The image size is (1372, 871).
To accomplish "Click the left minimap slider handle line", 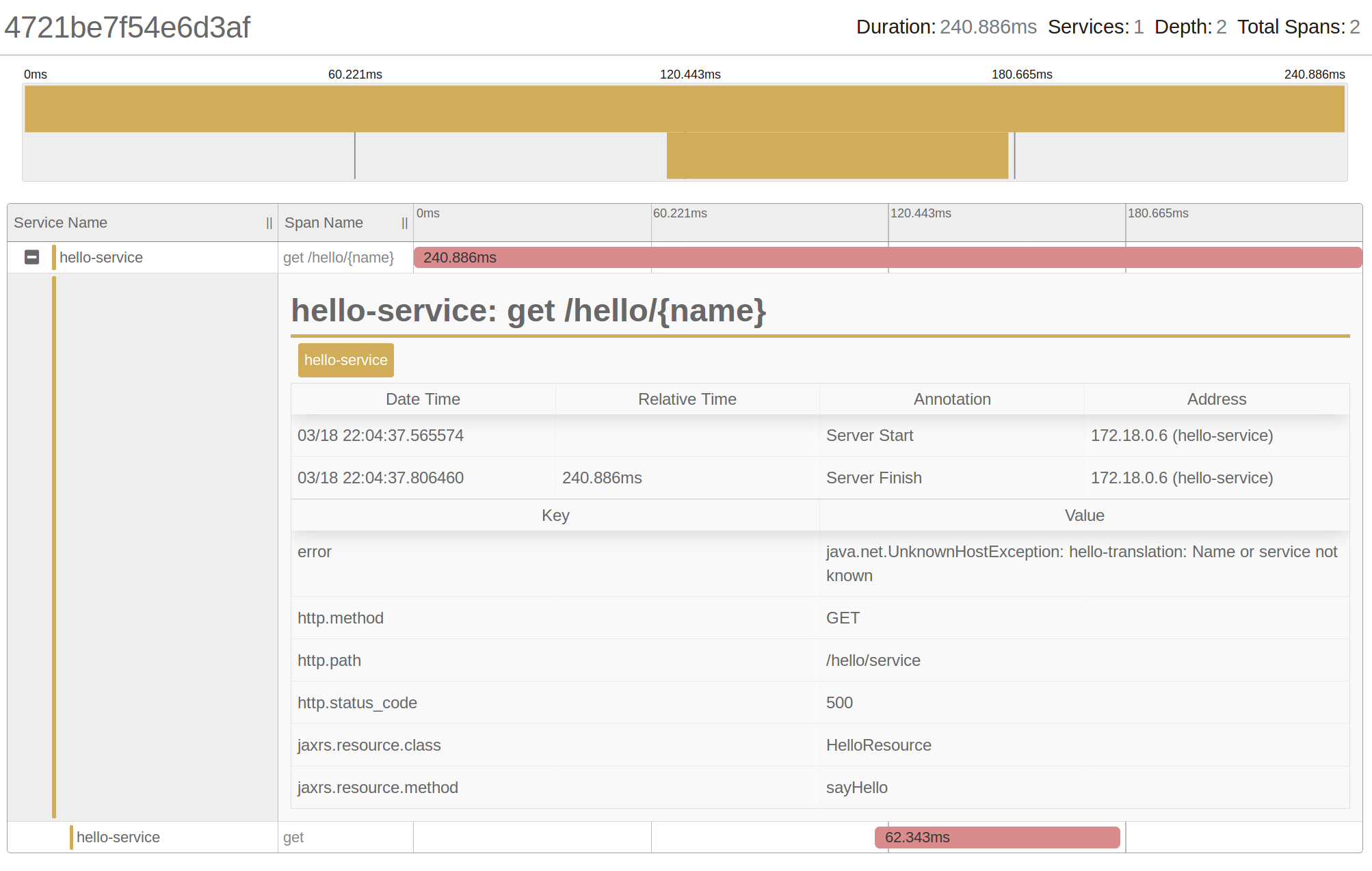I will pos(354,156).
